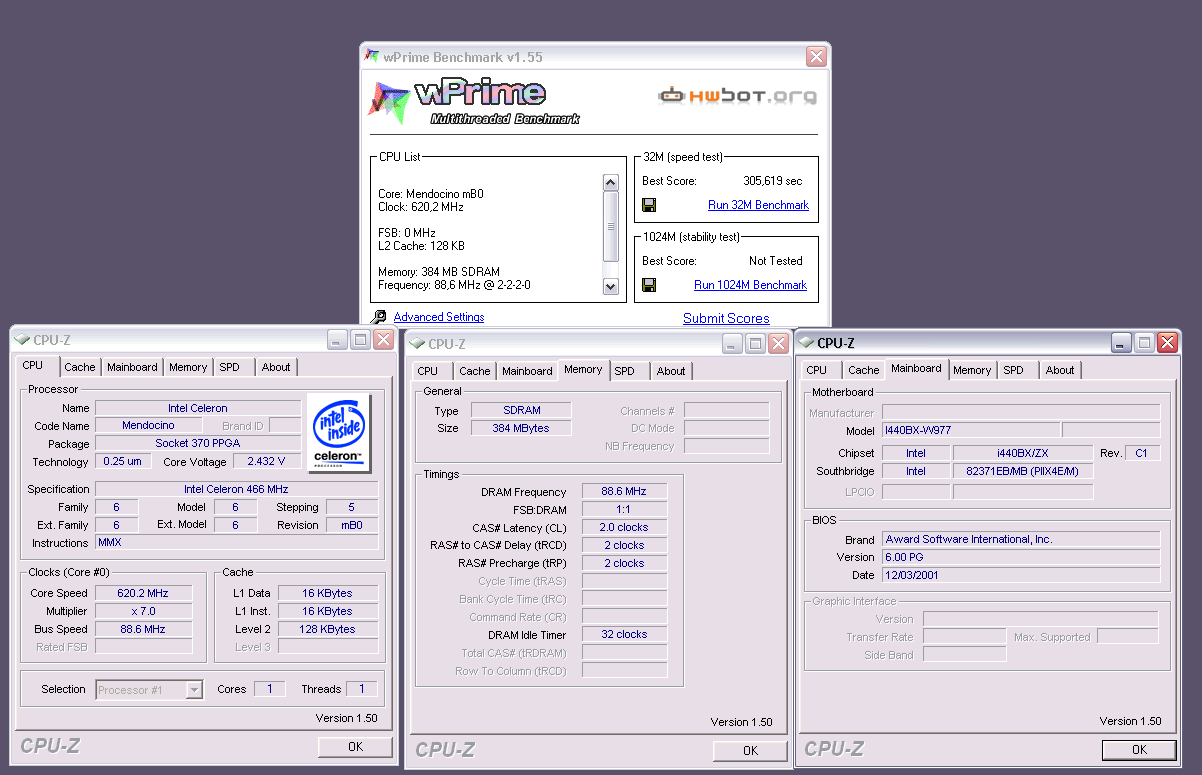Click the I440BX-W977 motherboard model field

pyautogui.click(x=969, y=430)
